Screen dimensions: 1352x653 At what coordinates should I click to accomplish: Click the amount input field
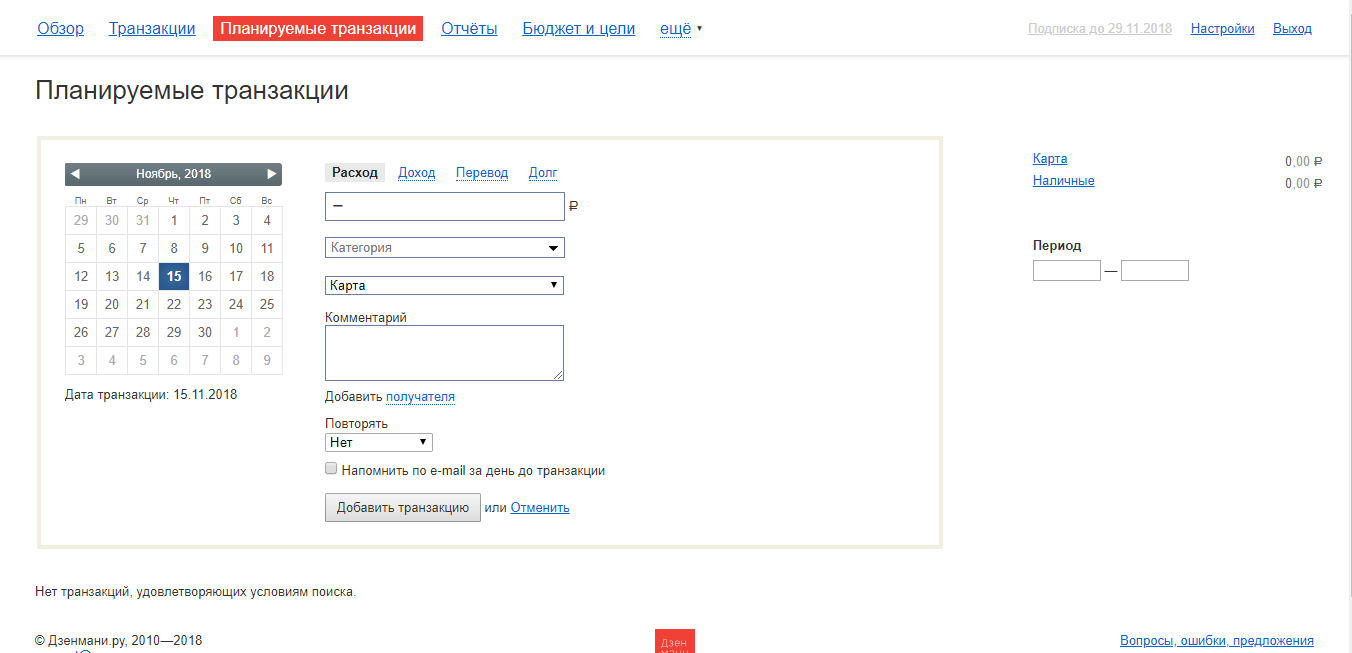(x=444, y=206)
